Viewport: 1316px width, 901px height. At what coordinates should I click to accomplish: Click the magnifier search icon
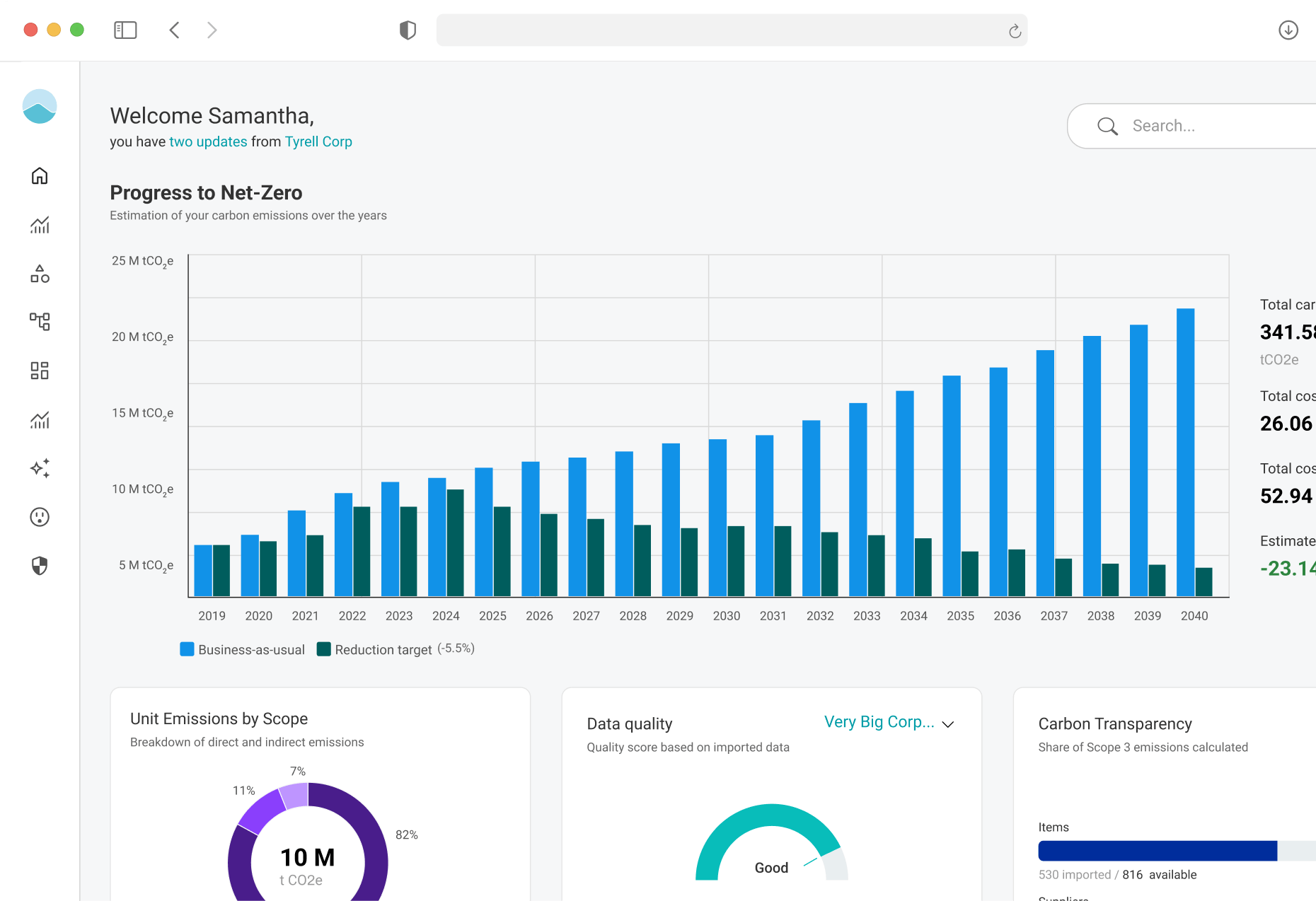point(1107,126)
